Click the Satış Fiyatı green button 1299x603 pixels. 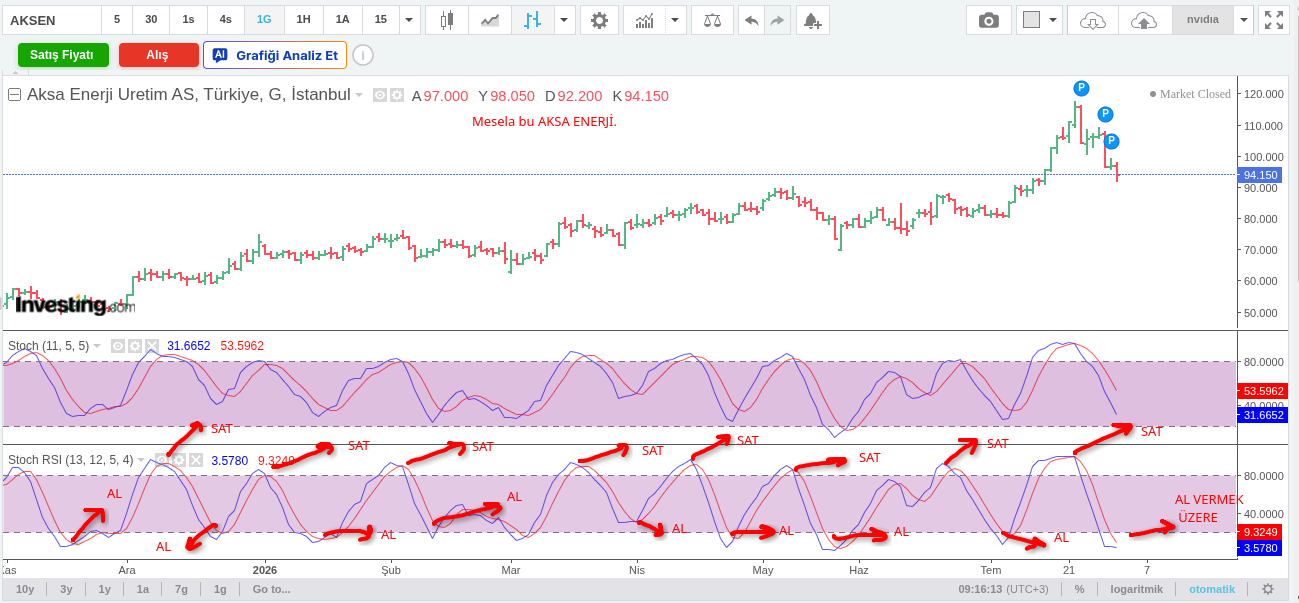coord(63,55)
